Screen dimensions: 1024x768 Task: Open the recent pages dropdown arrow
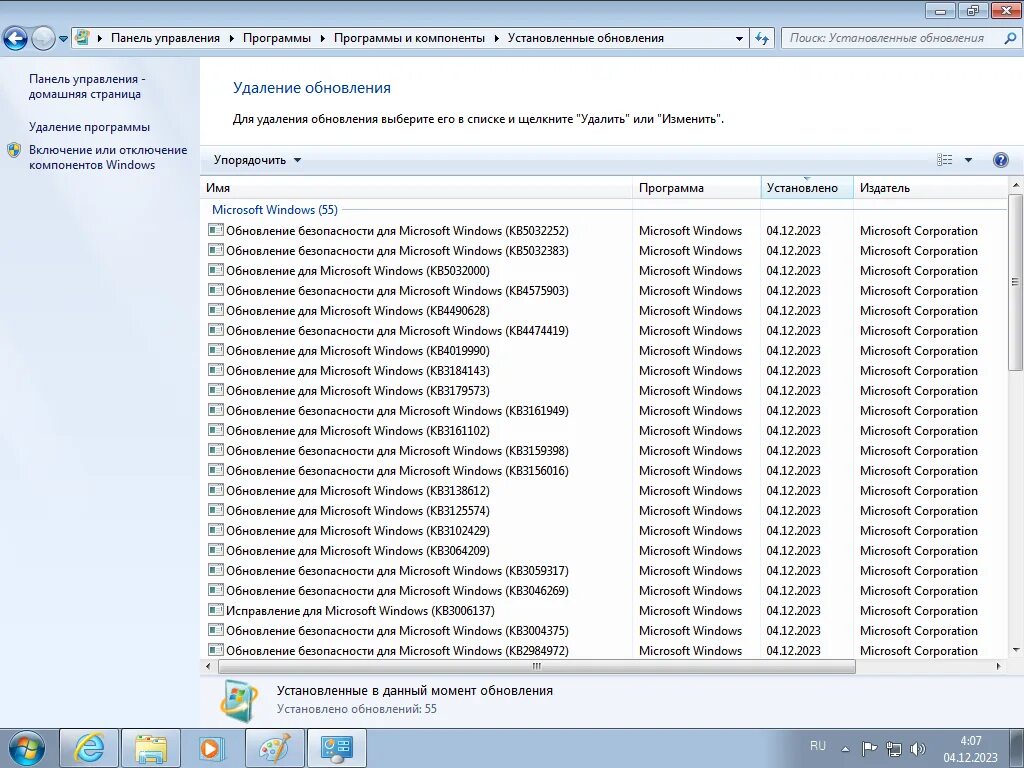[63, 39]
